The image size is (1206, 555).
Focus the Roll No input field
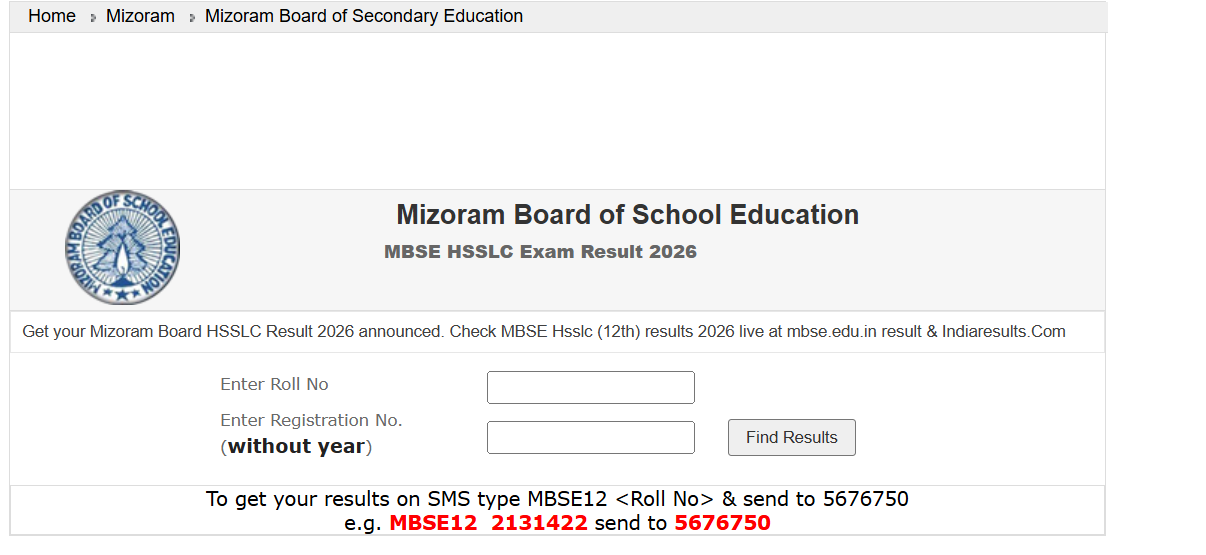(x=590, y=388)
